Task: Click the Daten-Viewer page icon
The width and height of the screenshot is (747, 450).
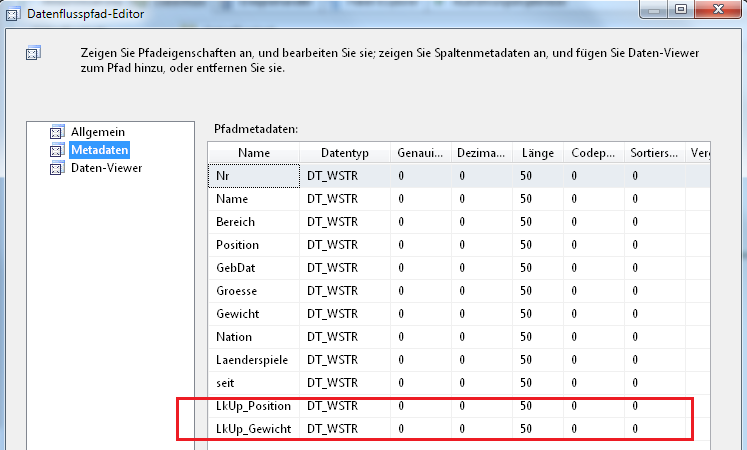Action: point(57,168)
